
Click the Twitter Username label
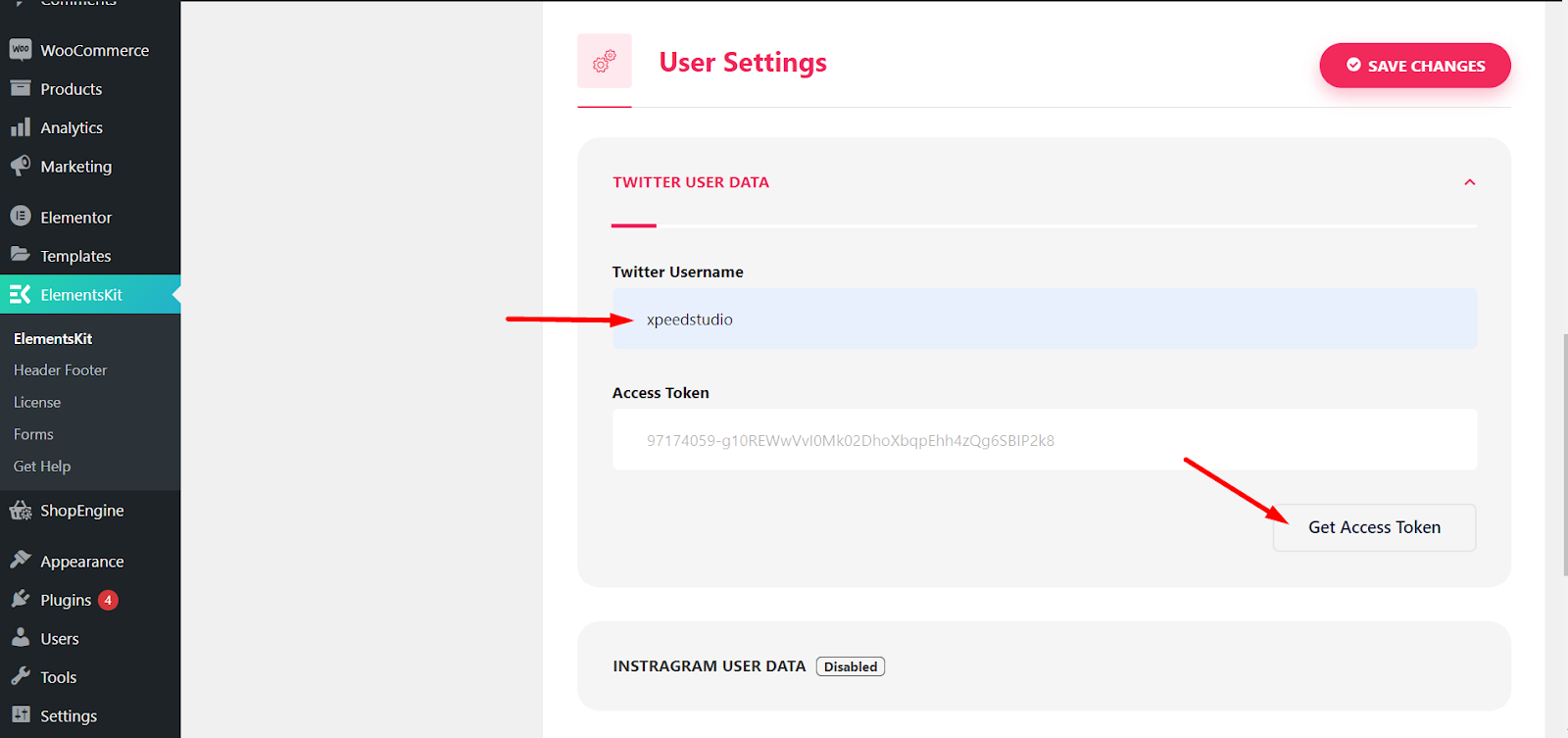click(677, 271)
